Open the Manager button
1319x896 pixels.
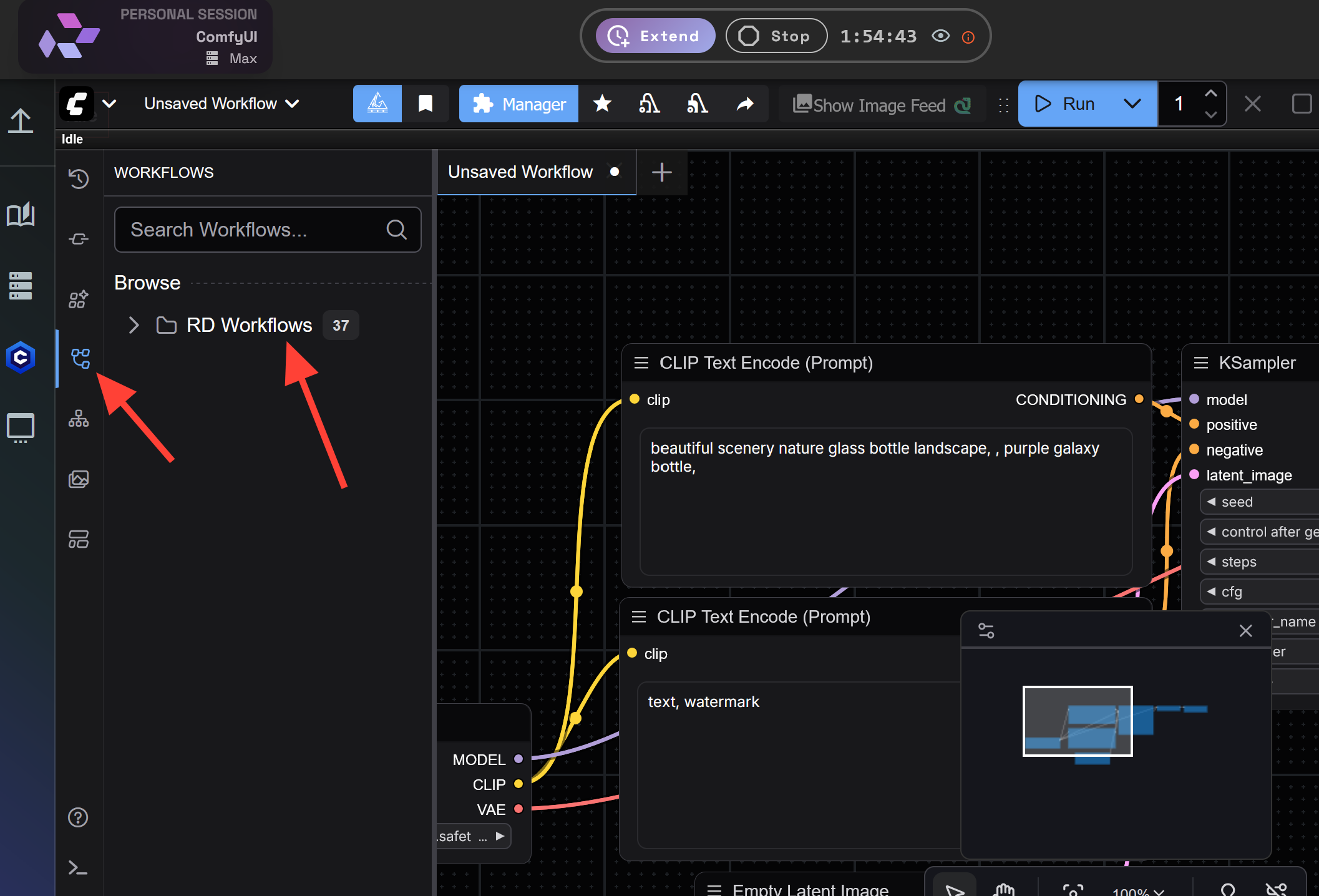[518, 104]
